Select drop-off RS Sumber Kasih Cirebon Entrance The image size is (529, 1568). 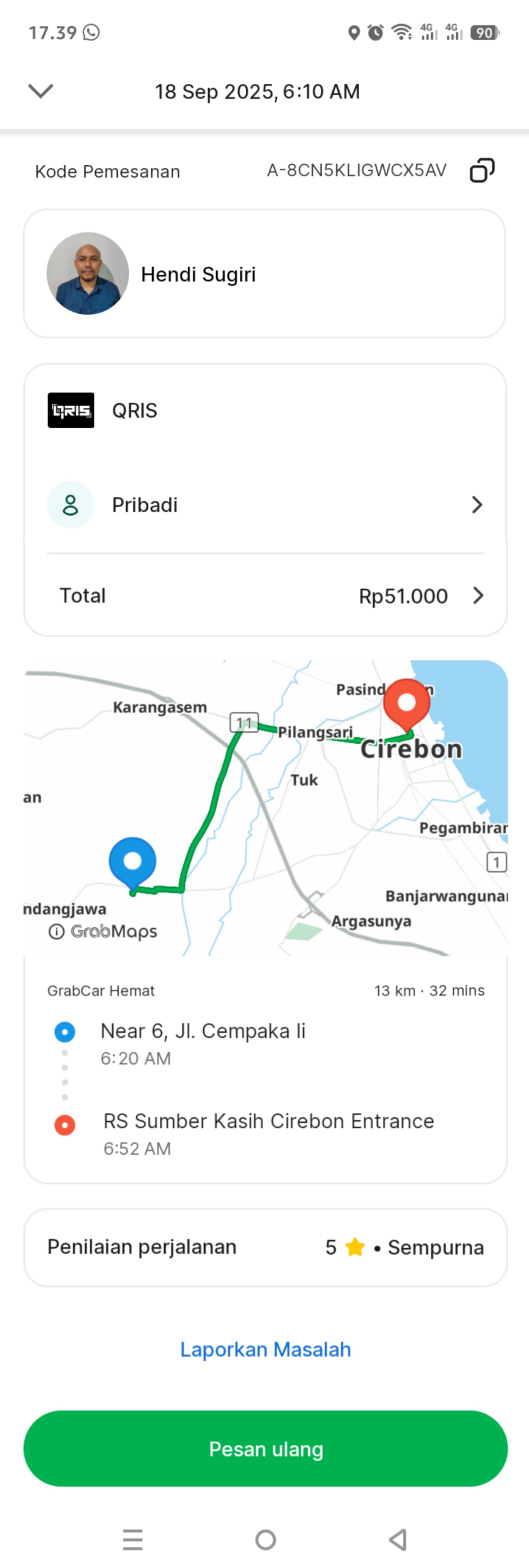pos(269,1121)
